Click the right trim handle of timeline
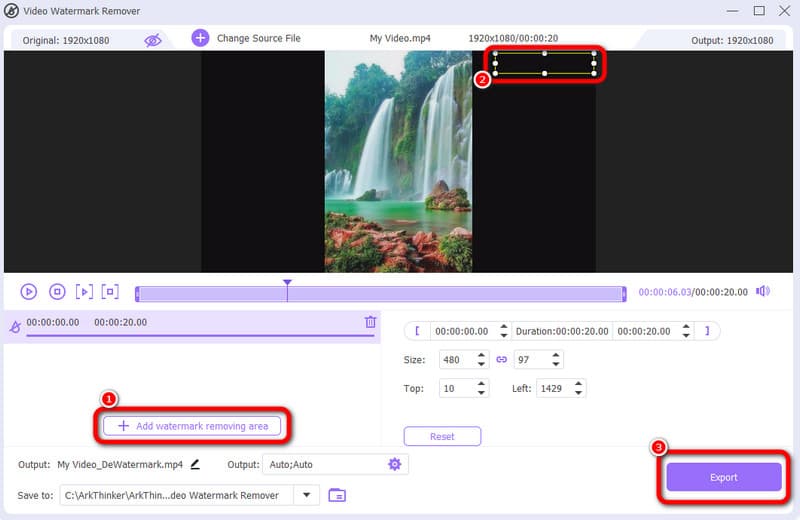 [624, 294]
